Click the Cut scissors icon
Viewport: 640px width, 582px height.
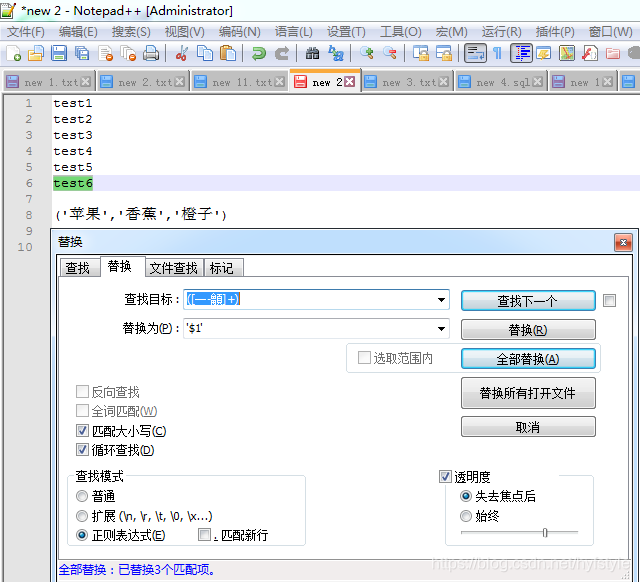[x=182, y=53]
